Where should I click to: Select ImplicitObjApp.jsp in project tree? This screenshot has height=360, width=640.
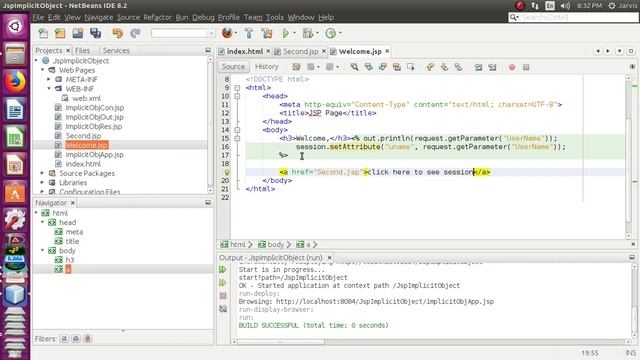pos(95,154)
